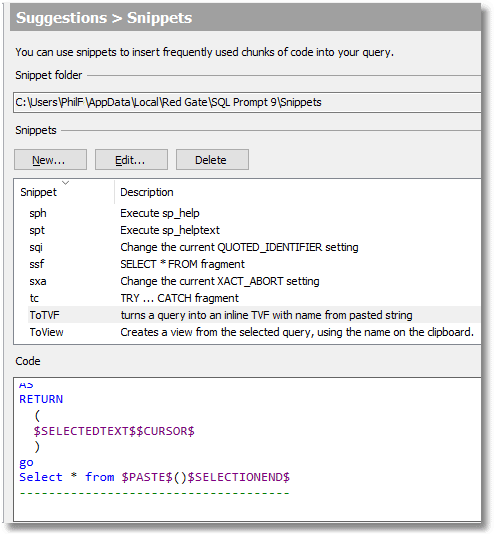Click the New... snippet button

50,160
